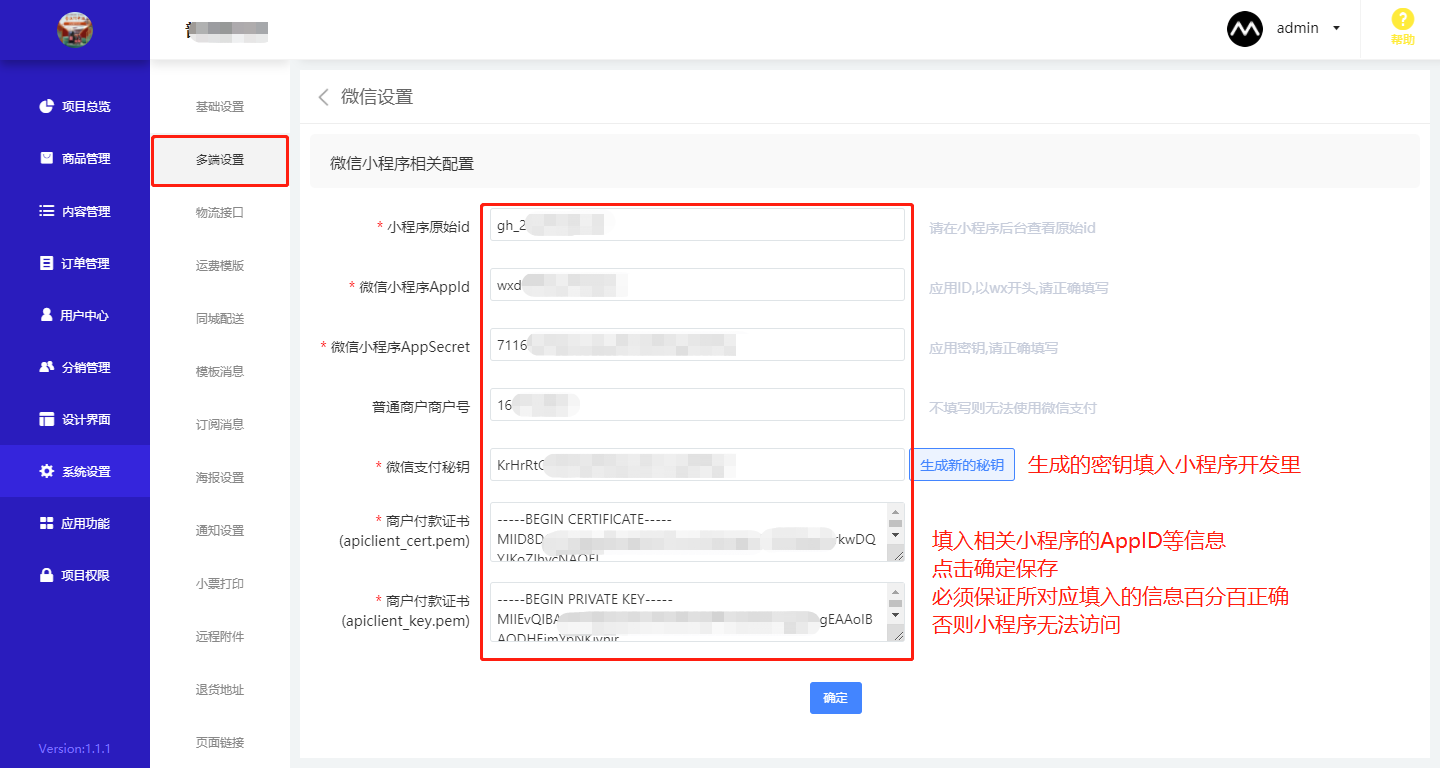Click the project logo avatar at top left
Image resolution: width=1440 pixels, height=768 pixels.
pyautogui.click(x=75, y=29)
